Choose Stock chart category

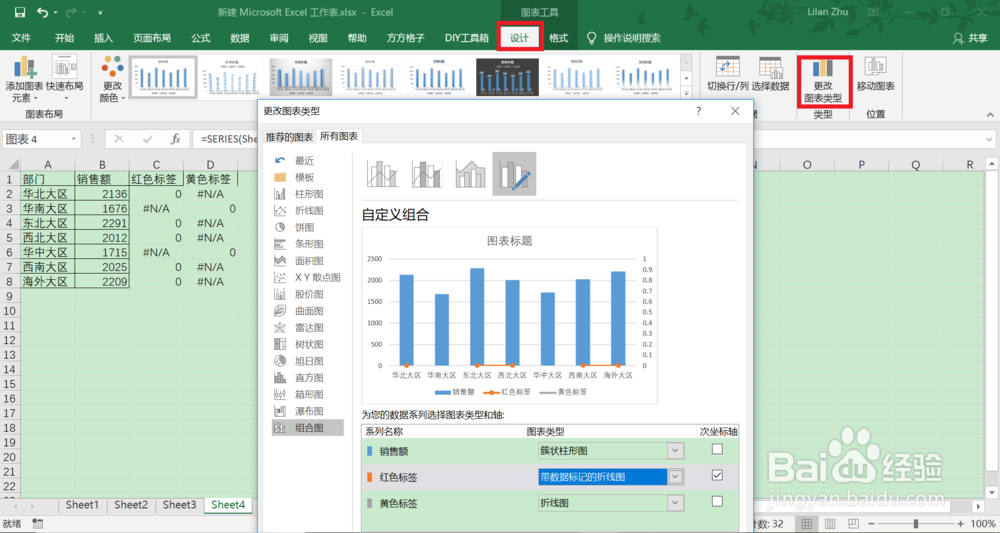[x=308, y=294]
